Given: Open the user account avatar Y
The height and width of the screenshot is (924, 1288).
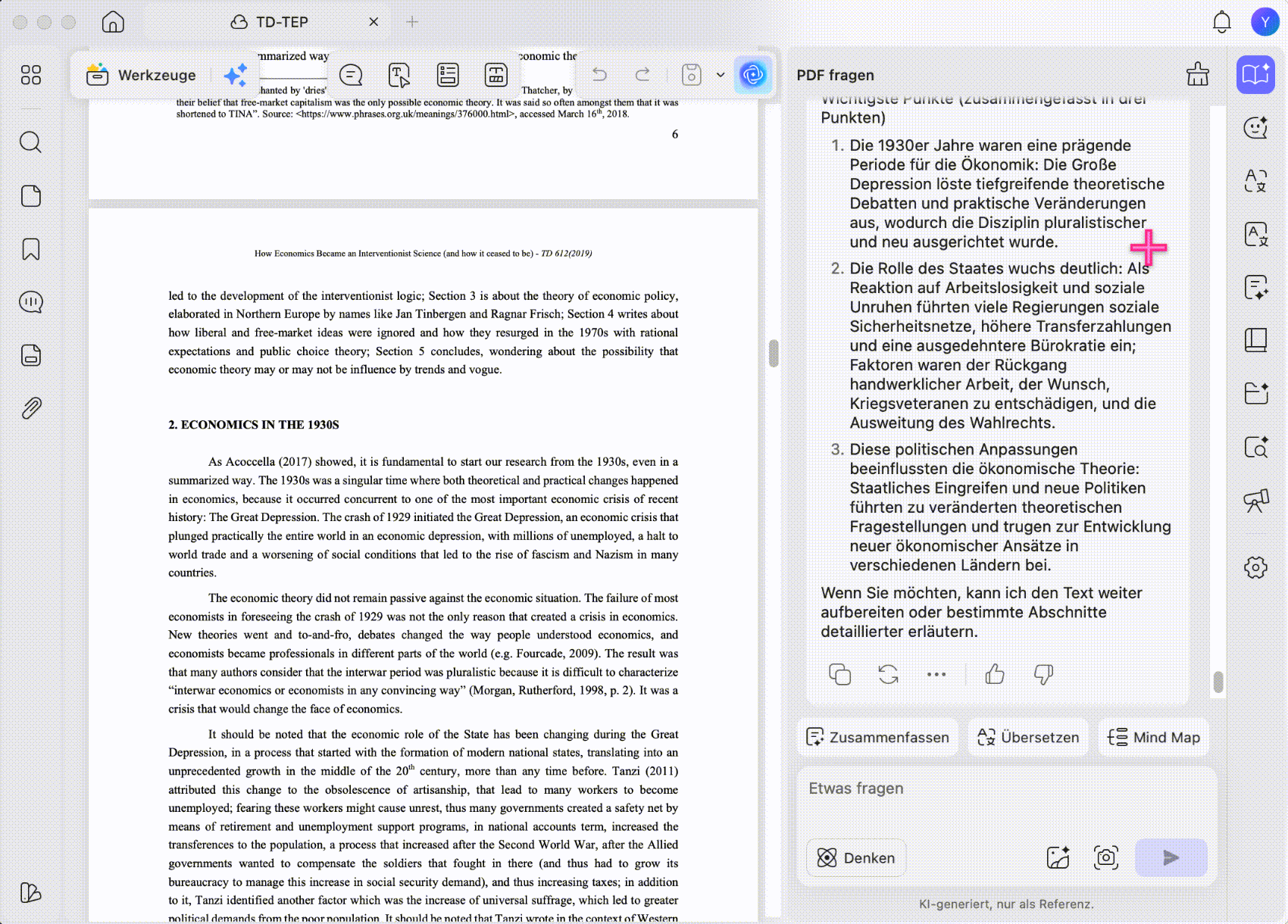Looking at the screenshot, I should pos(1265,22).
